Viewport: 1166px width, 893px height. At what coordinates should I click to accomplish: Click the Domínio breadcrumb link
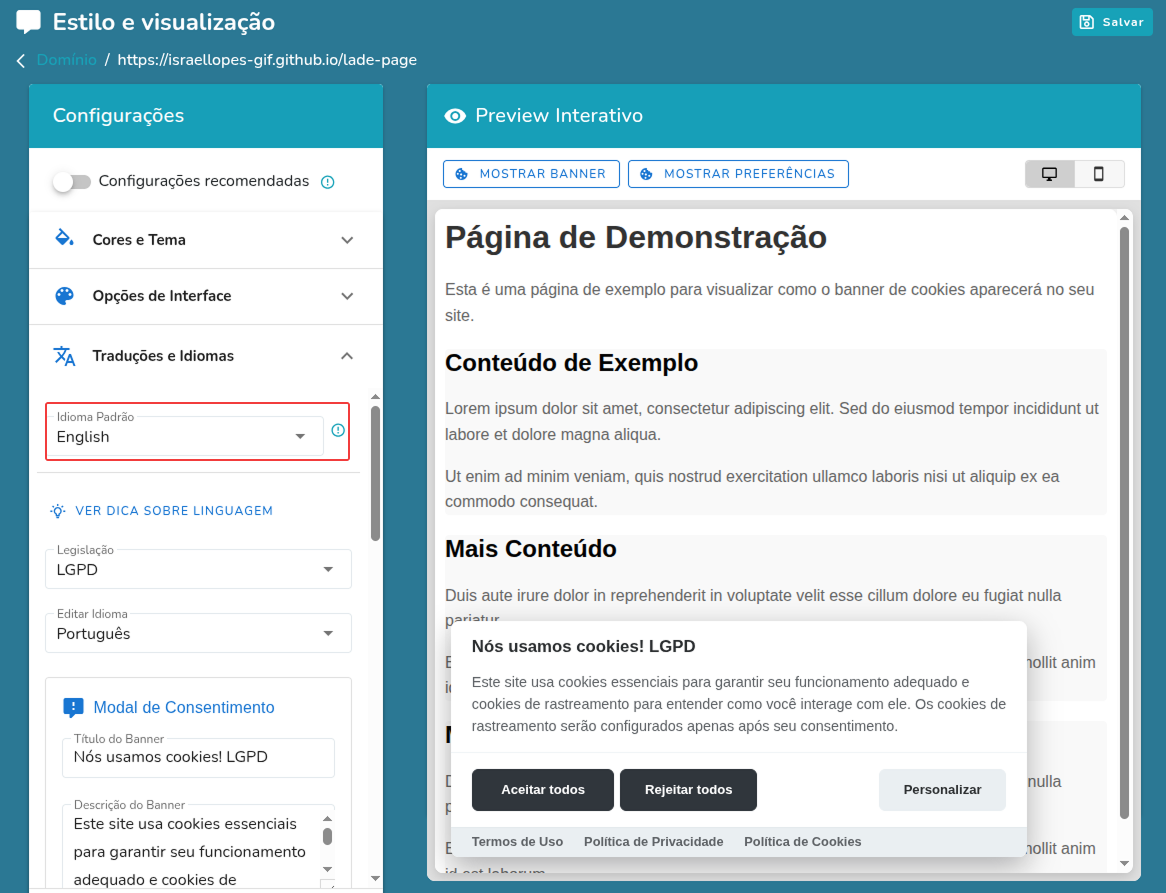pyautogui.click(x=67, y=60)
